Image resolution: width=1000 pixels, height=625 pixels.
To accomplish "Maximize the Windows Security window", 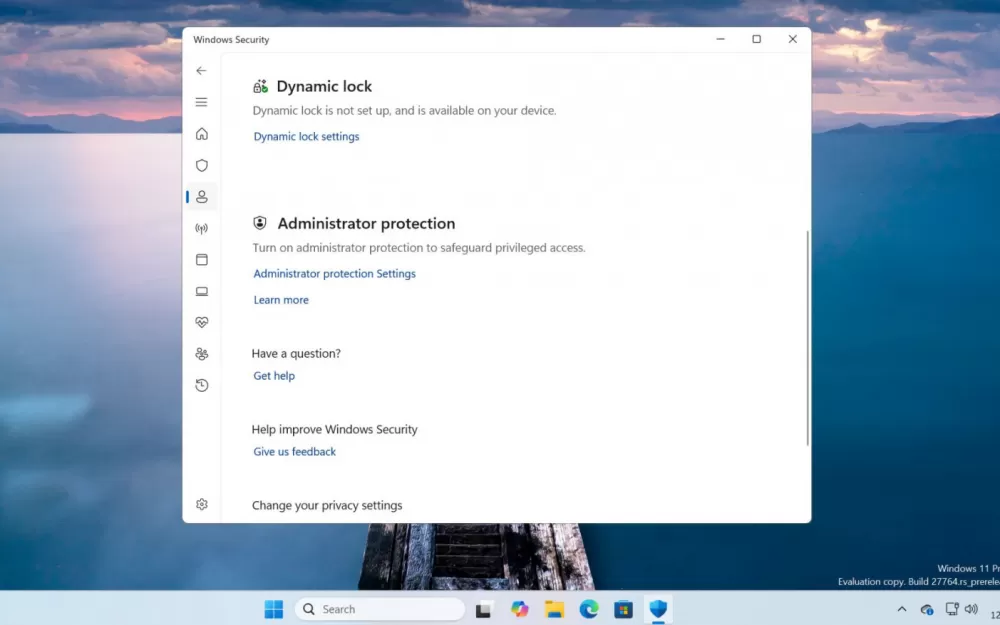I will click(x=756, y=39).
